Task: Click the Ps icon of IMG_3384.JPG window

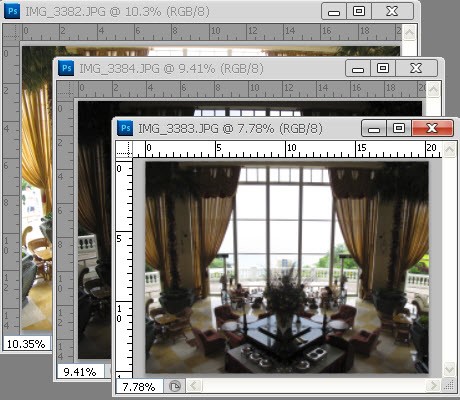Action: (66, 68)
